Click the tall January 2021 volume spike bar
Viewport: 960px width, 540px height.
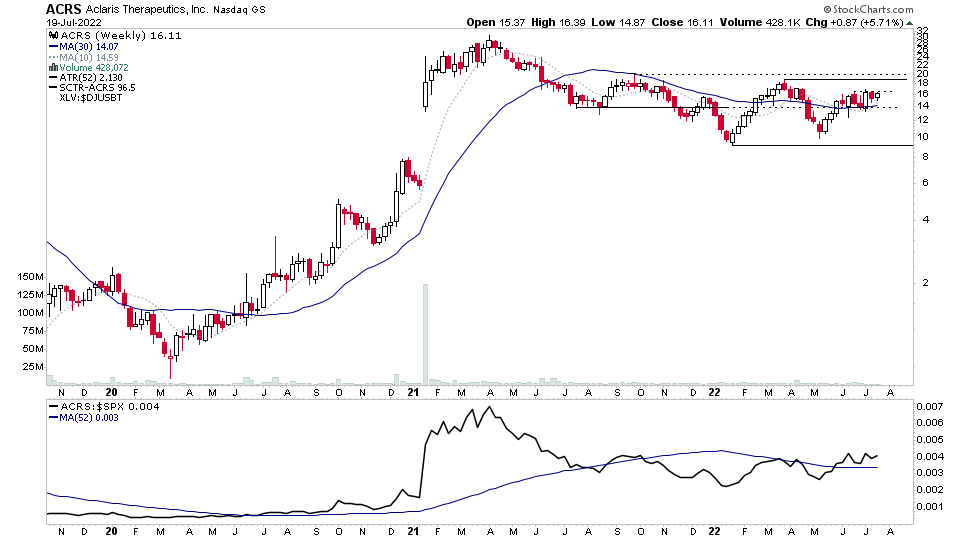click(426, 334)
